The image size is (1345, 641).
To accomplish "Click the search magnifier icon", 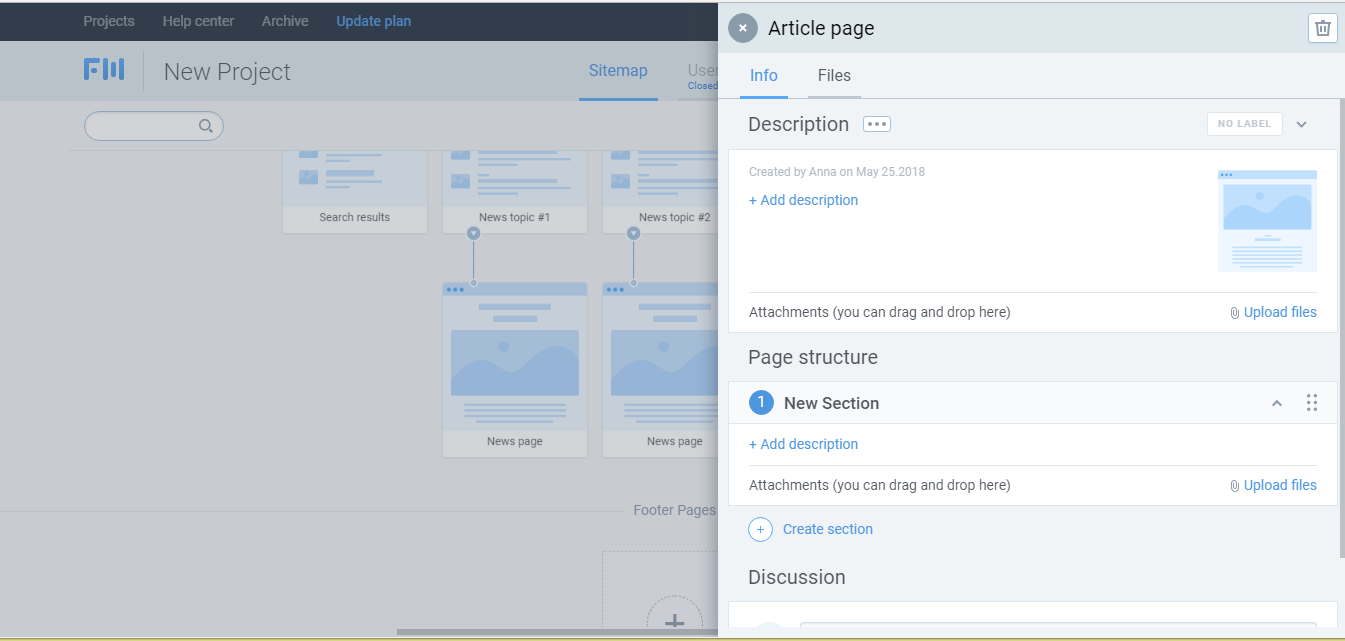I will coord(206,126).
